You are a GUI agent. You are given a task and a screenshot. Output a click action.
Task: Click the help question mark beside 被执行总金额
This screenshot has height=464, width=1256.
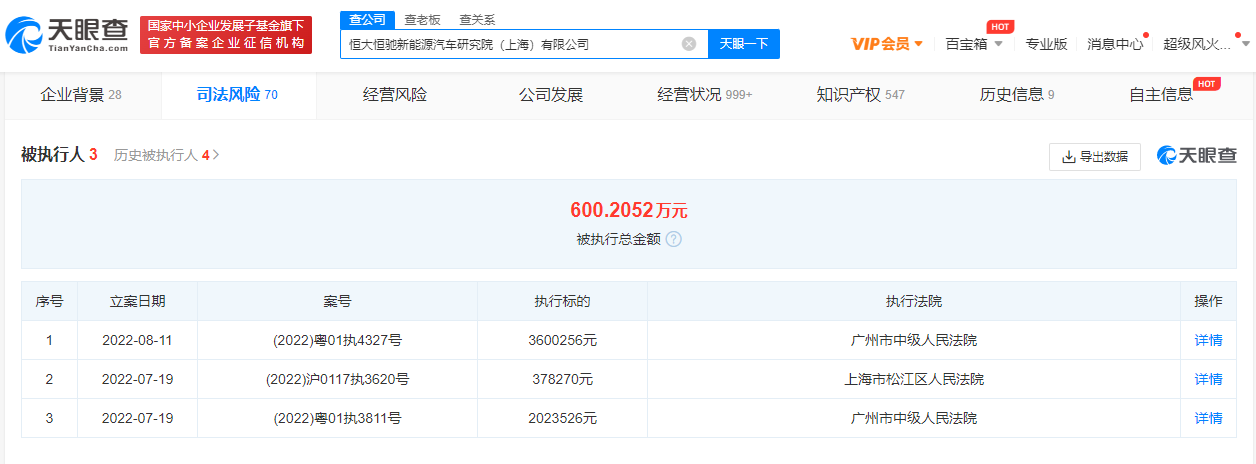tap(674, 240)
